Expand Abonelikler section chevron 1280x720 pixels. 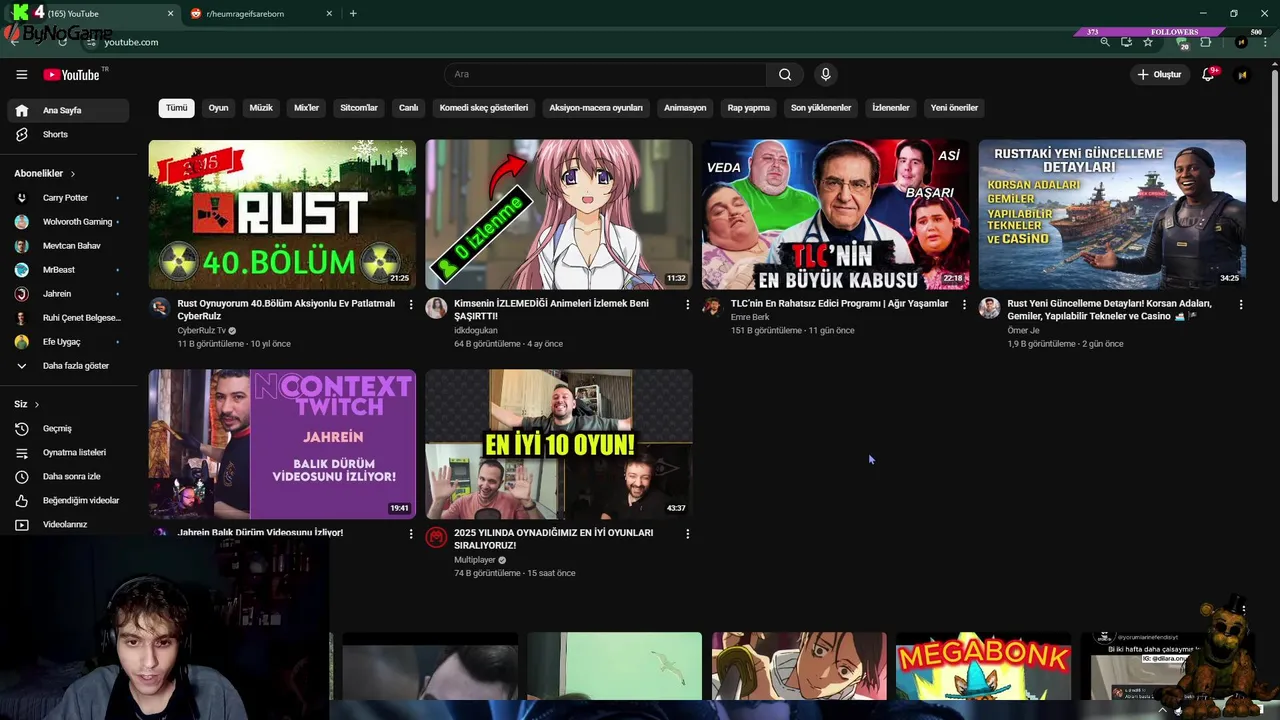pyautogui.click(x=73, y=174)
